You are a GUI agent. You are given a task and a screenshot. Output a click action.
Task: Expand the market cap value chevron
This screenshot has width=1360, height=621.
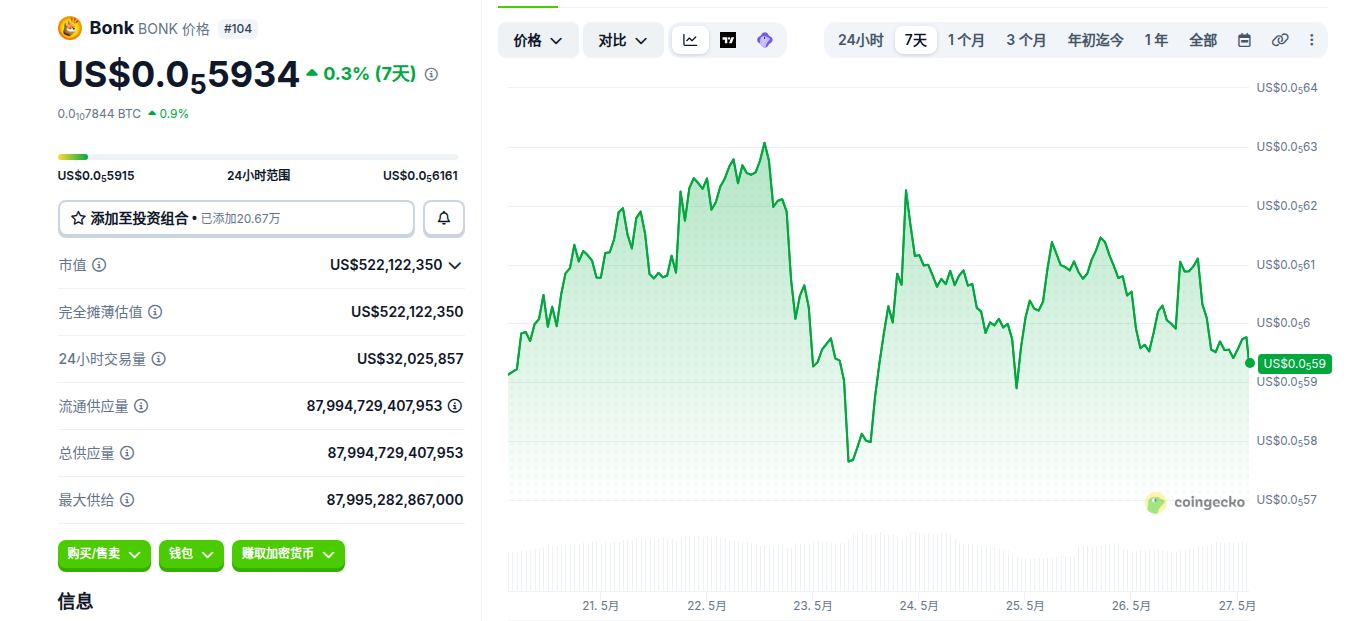(455, 265)
